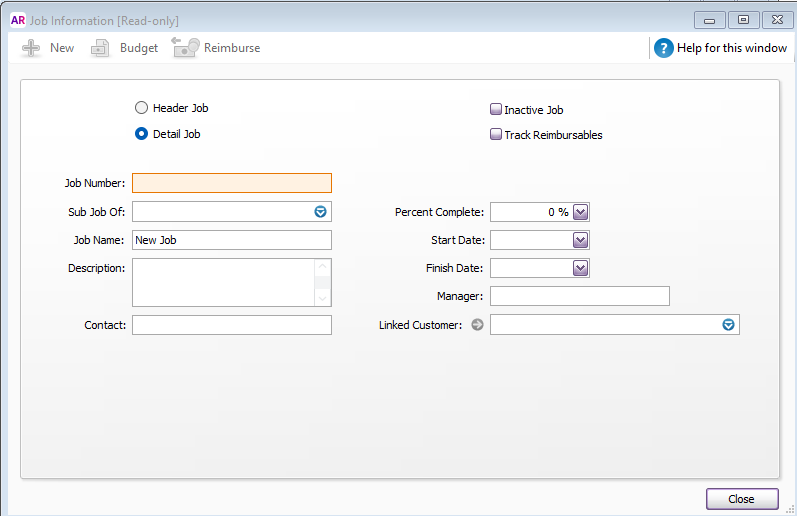This screenshot has width=797, height=516.
Task: Open the Percent Complete dropdown arrow
Action: tap(581, 212)
